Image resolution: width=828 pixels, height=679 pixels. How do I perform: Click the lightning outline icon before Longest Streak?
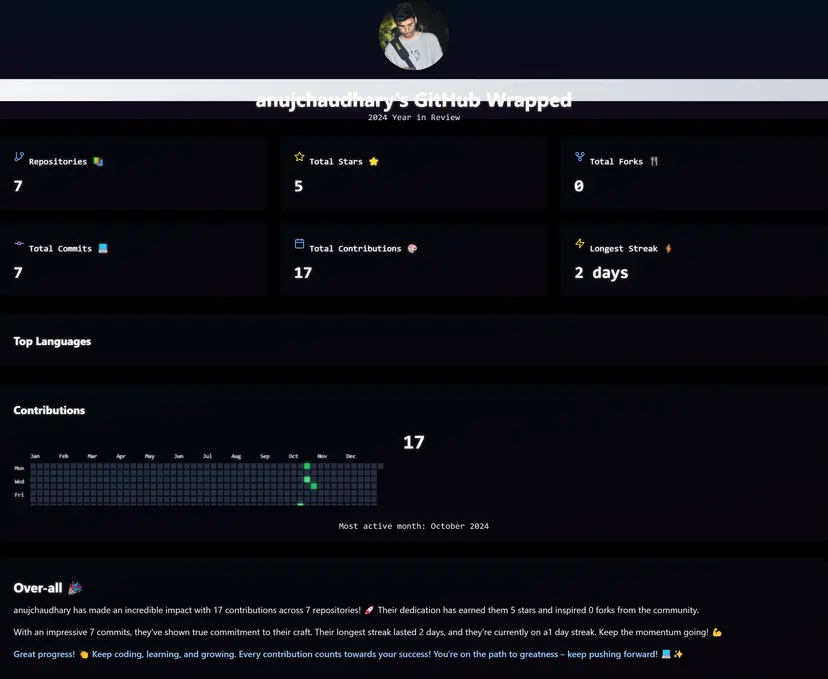[580, 243]
